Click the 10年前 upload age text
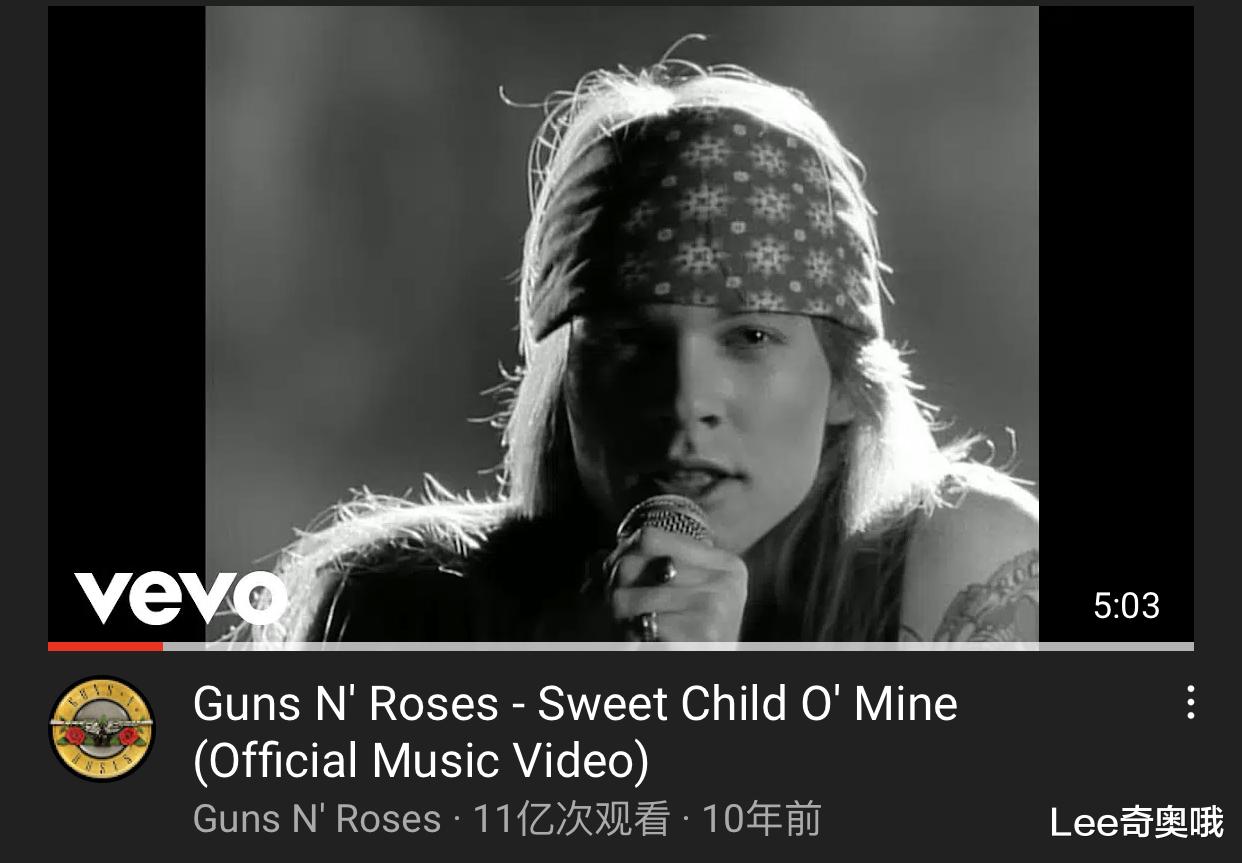Image resolution: width=1242 pixels, height=863 pixels. pyautogui.click(x=761, y=818)
